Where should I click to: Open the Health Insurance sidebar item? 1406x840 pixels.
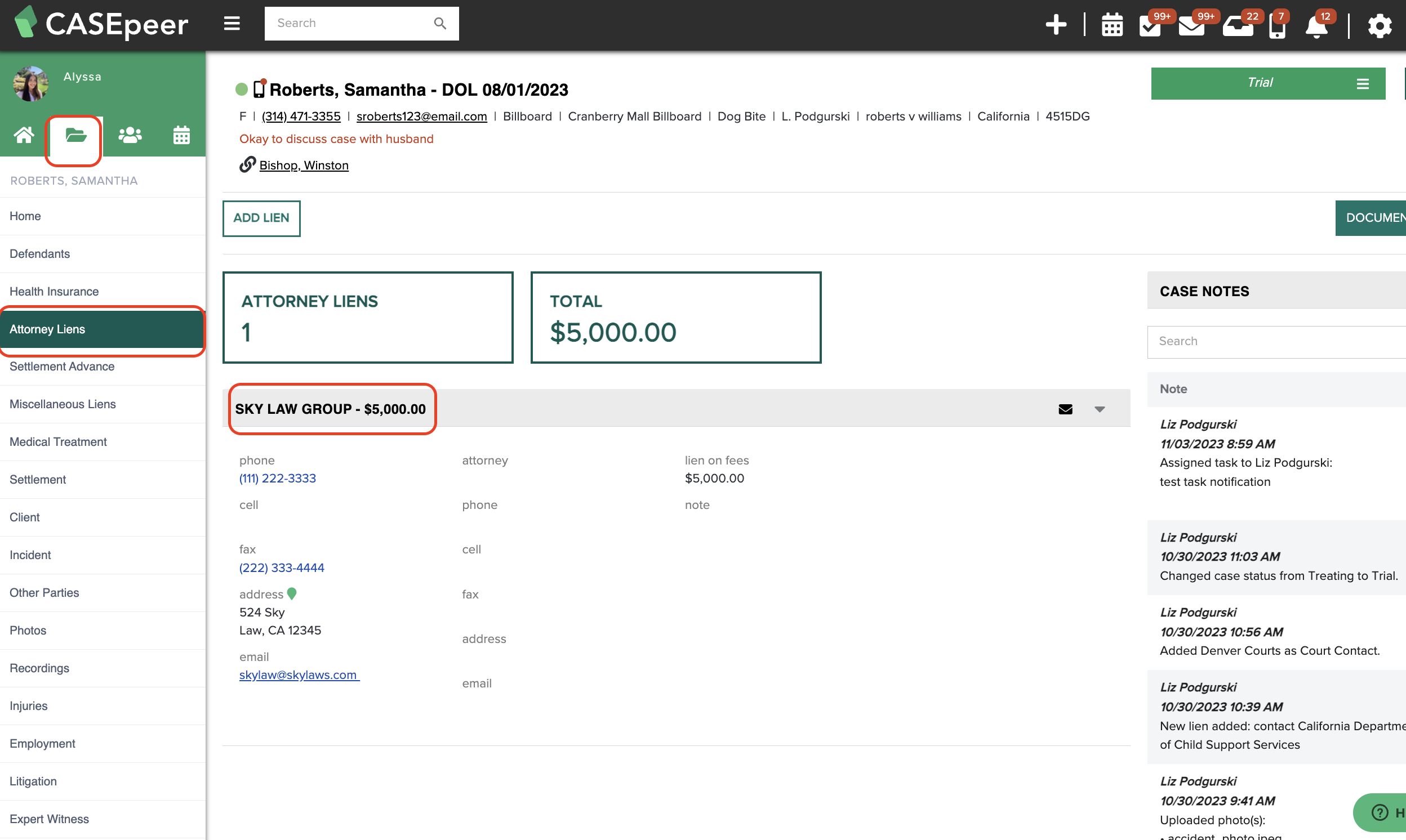103,292
